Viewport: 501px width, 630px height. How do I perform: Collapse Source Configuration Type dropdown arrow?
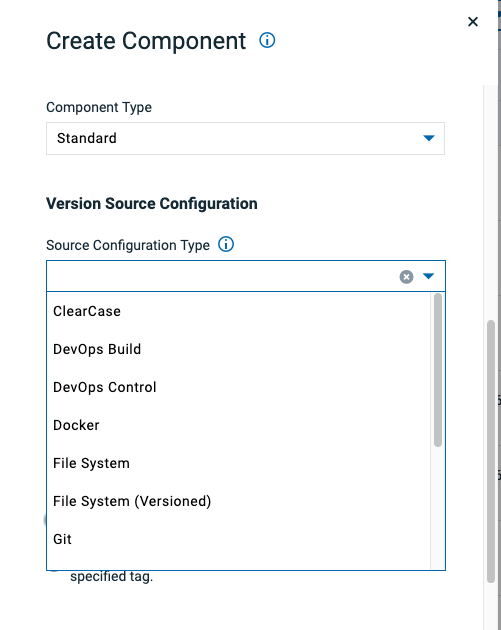[429, 276]
